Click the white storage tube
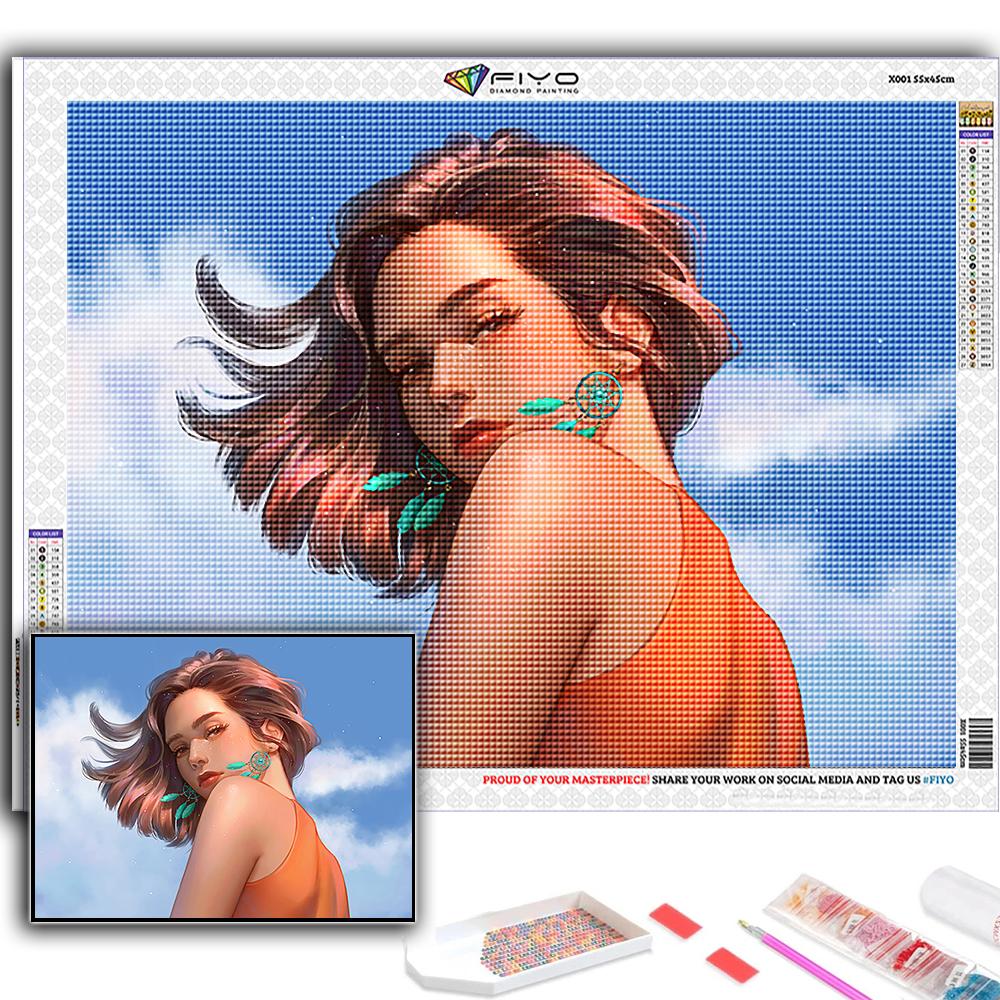 pos(960,898)
